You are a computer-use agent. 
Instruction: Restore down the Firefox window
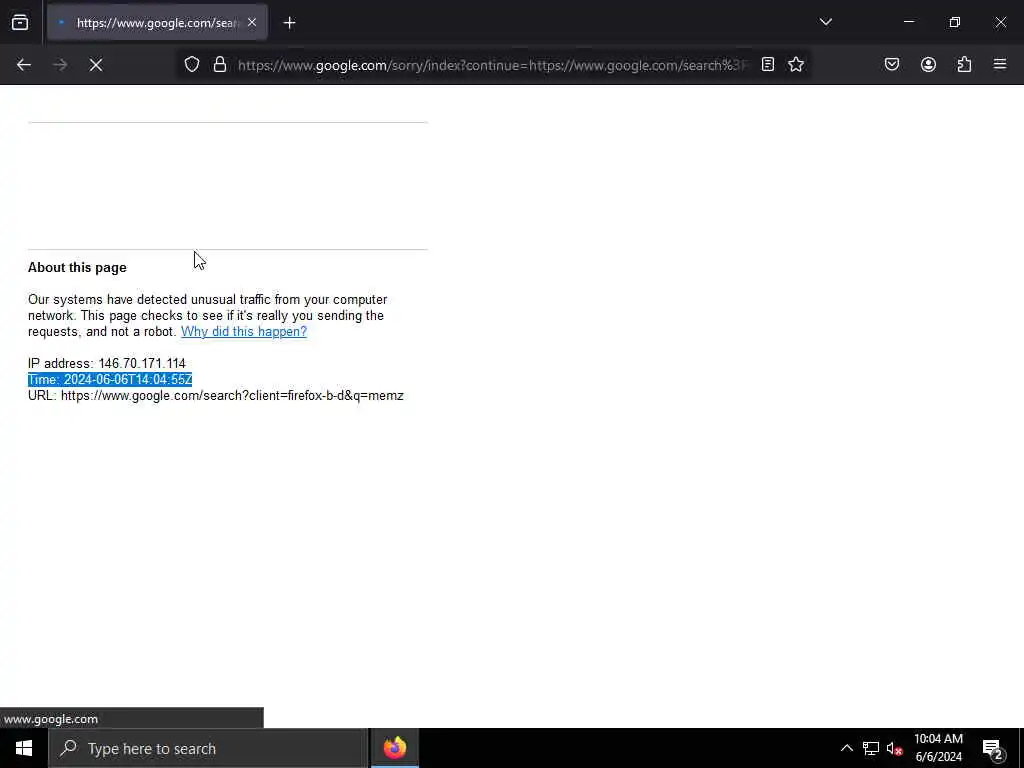(954, 22)
